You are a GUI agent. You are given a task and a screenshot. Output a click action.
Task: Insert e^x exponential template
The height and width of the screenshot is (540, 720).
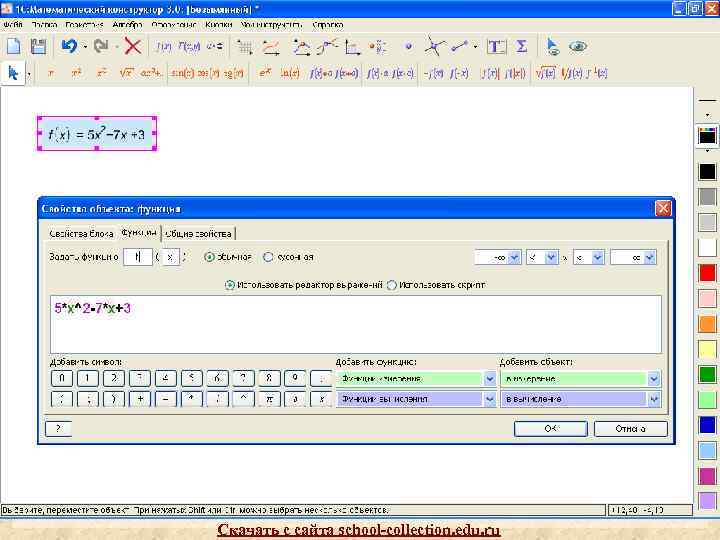pos(264,73)
